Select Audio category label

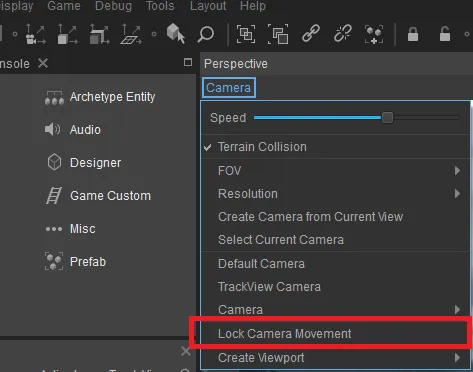85,130
